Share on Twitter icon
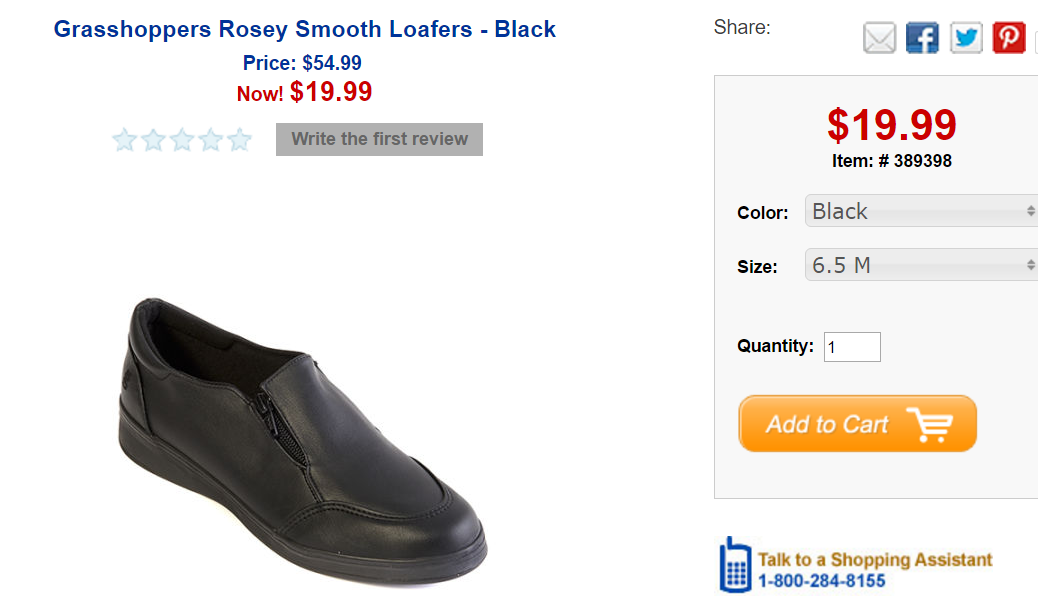This screenshot has width=1038, height=604. click(966, 39)
